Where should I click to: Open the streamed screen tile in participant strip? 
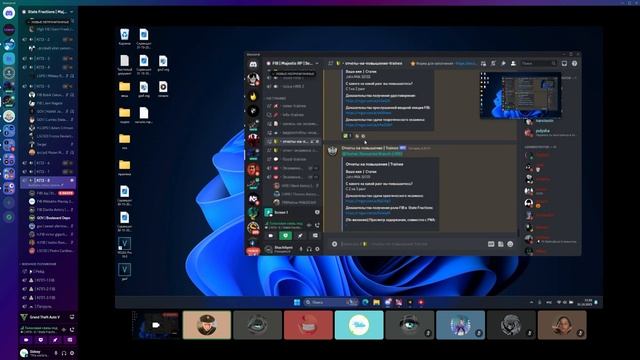[x=156, y=325]
